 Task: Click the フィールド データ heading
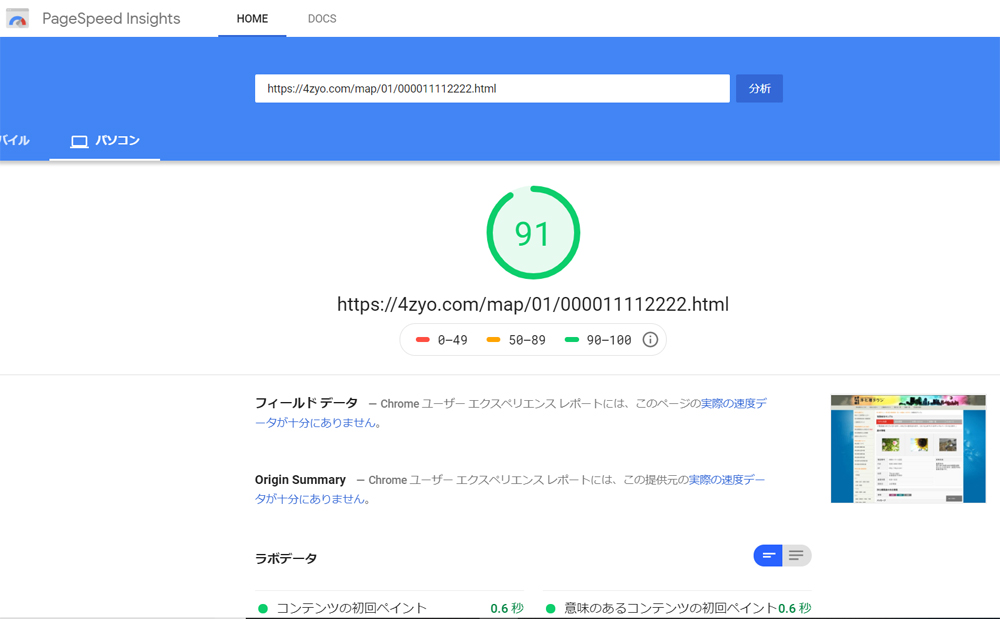(x=306, y=403)
